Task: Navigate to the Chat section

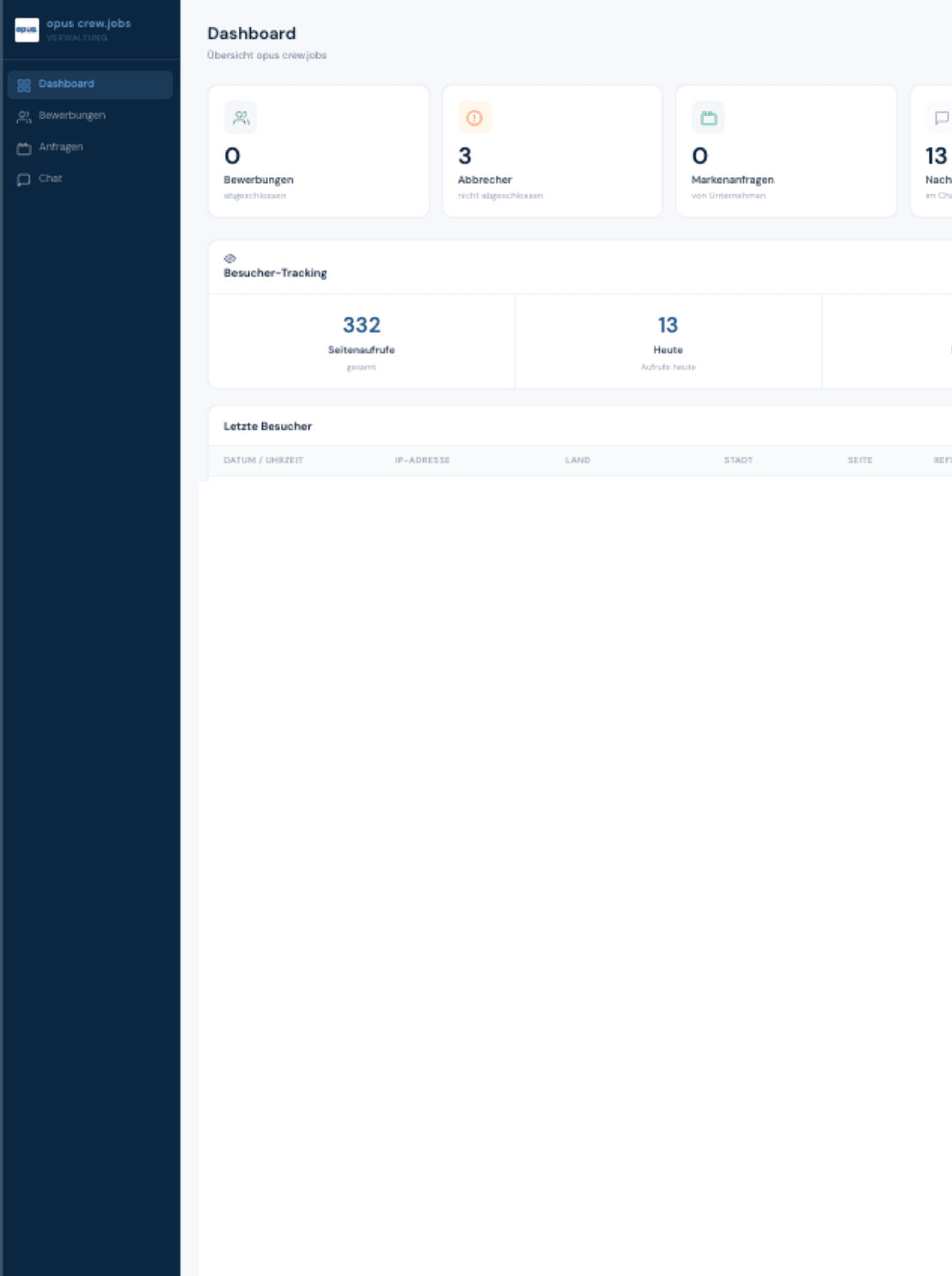Action: (x=50, y=179)
